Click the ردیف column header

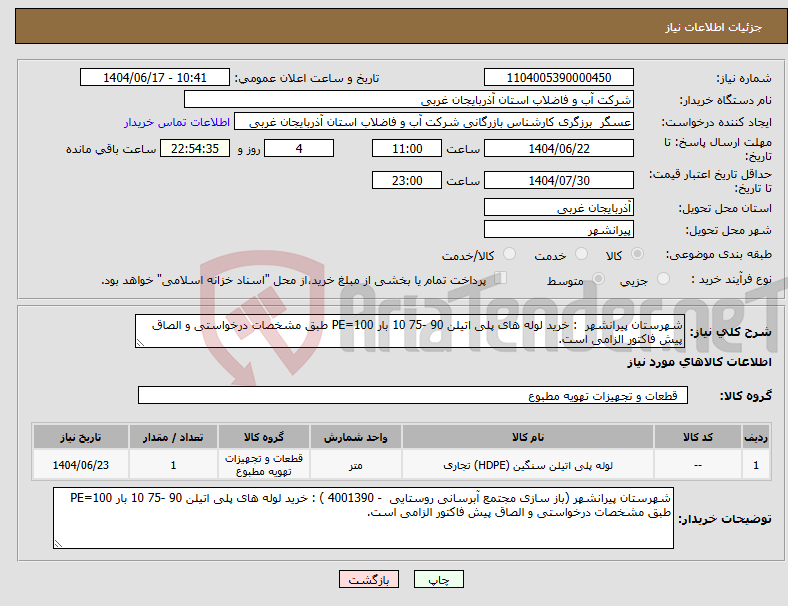[x=755, y=437]
